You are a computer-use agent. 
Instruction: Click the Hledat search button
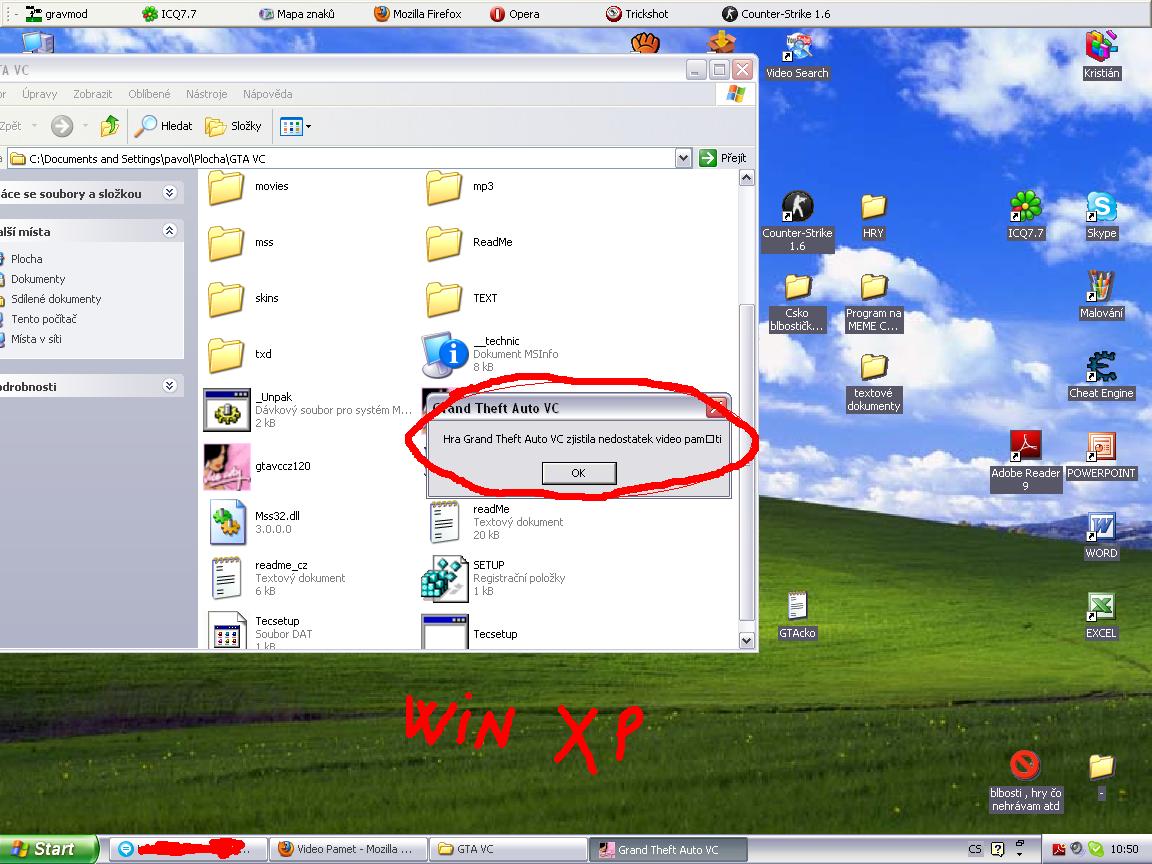click(164, 126)
